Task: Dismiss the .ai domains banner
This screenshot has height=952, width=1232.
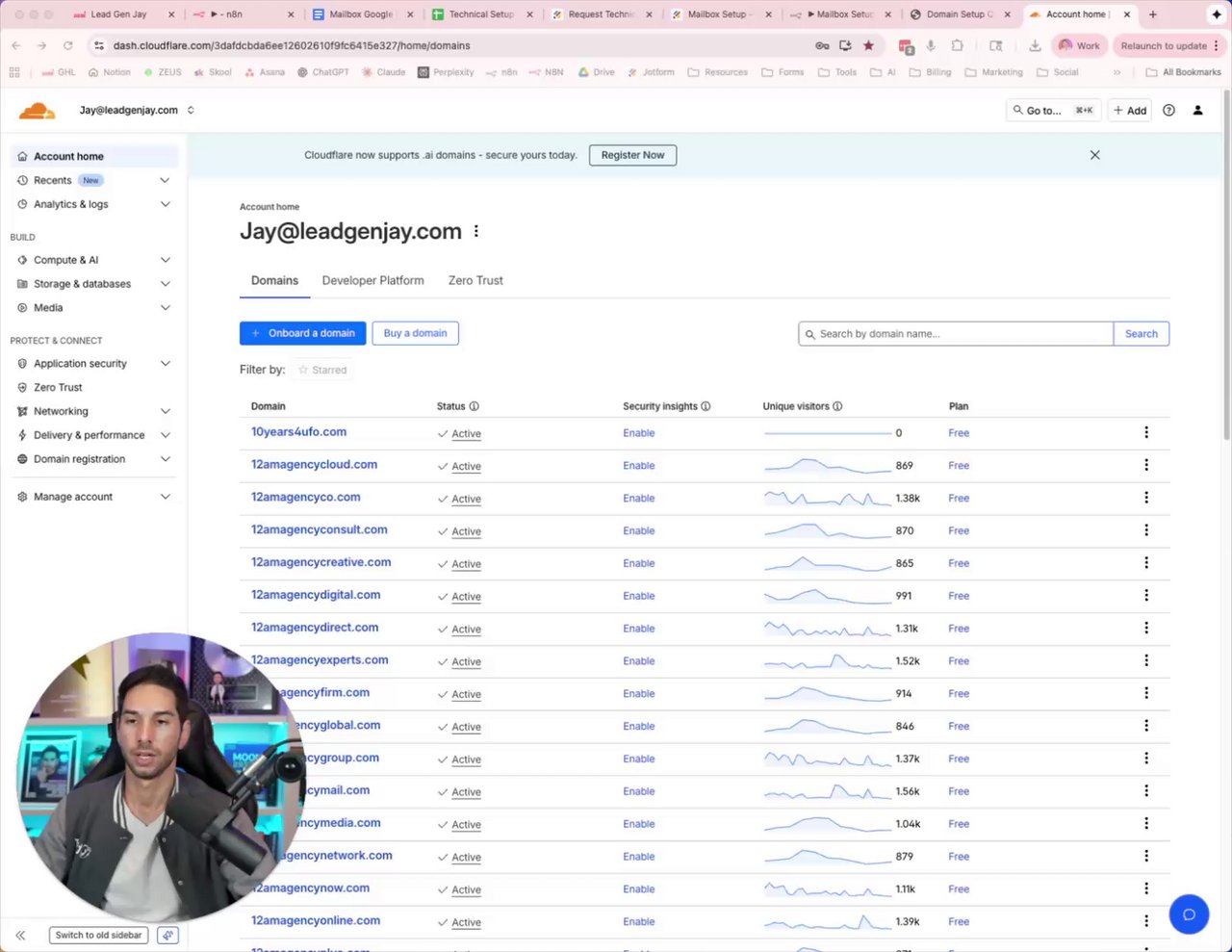Action: pos(1094,155)
